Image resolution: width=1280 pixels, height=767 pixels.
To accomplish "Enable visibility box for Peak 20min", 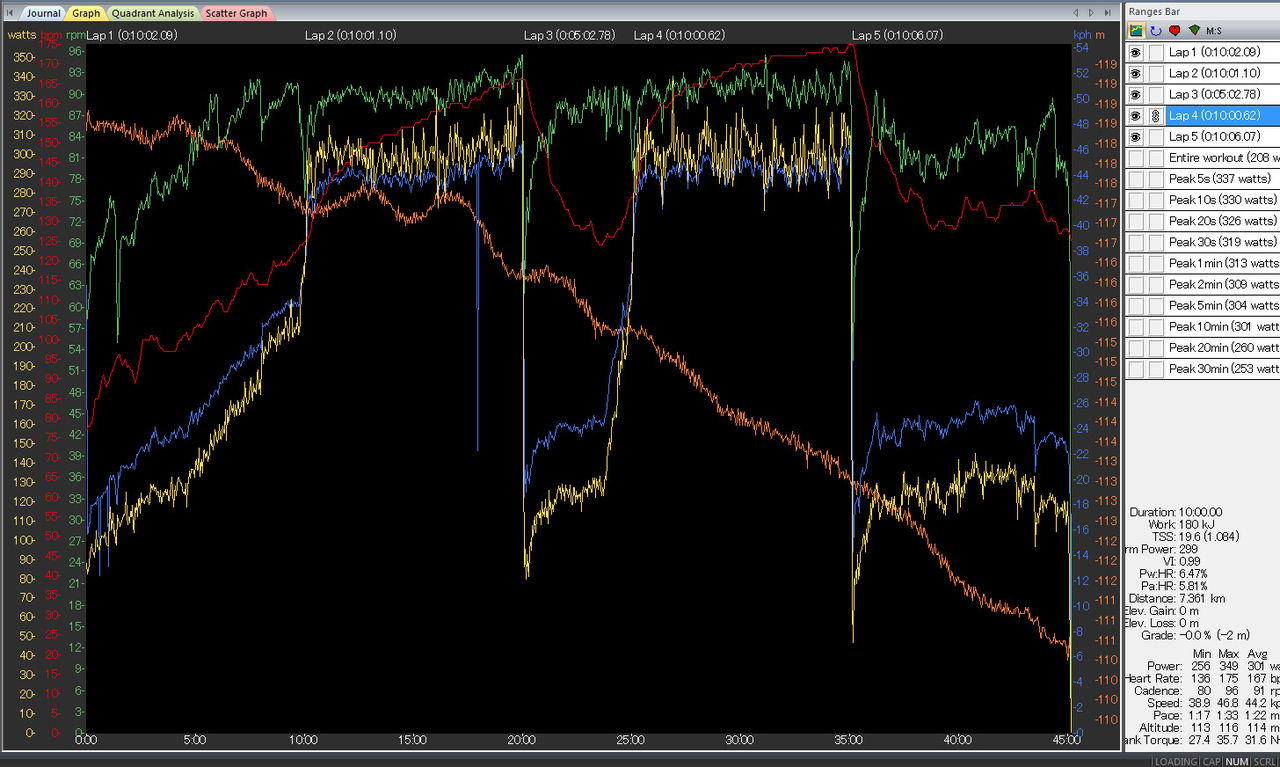I will [x=1136, y=347].
